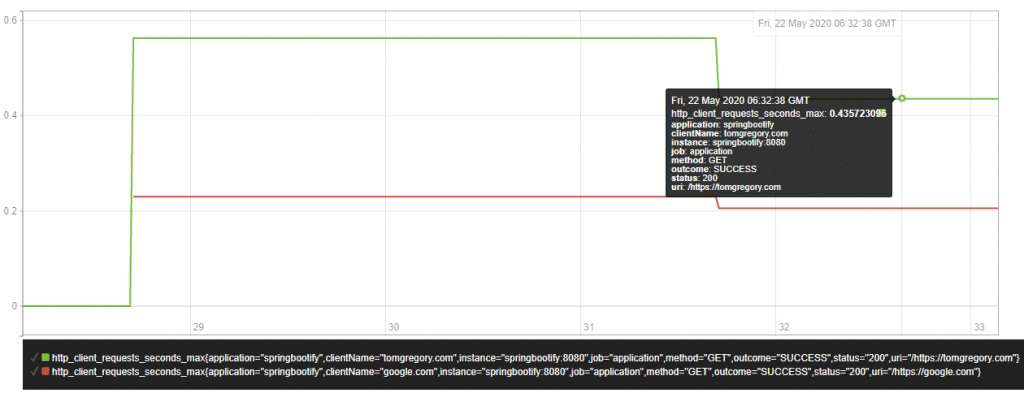Click the tooltip status 200 line
The height and width of the screenshot is (393, 1024).
(x=694, y=178)
